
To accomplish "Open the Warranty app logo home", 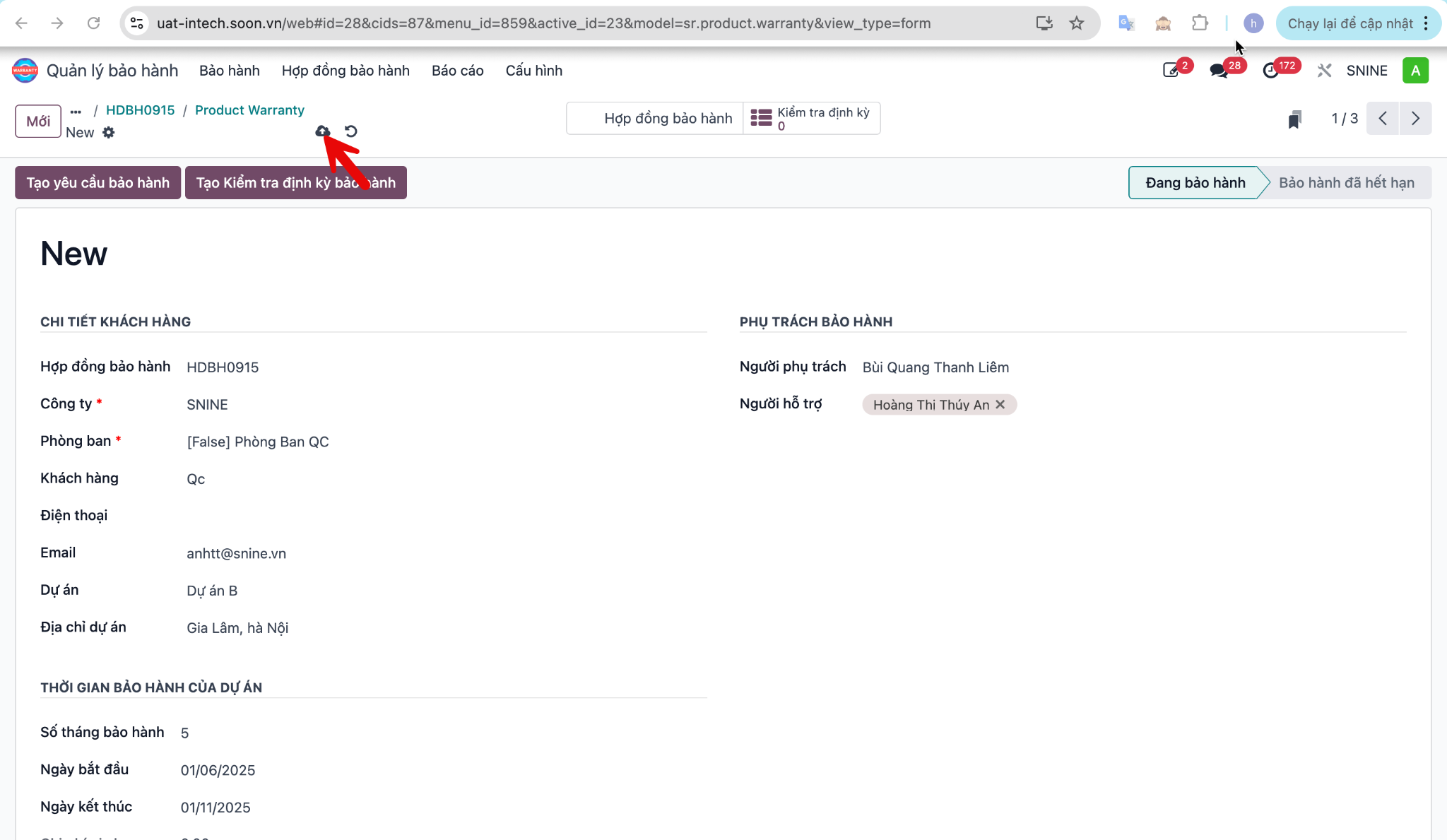I will (x=25, y=71).
